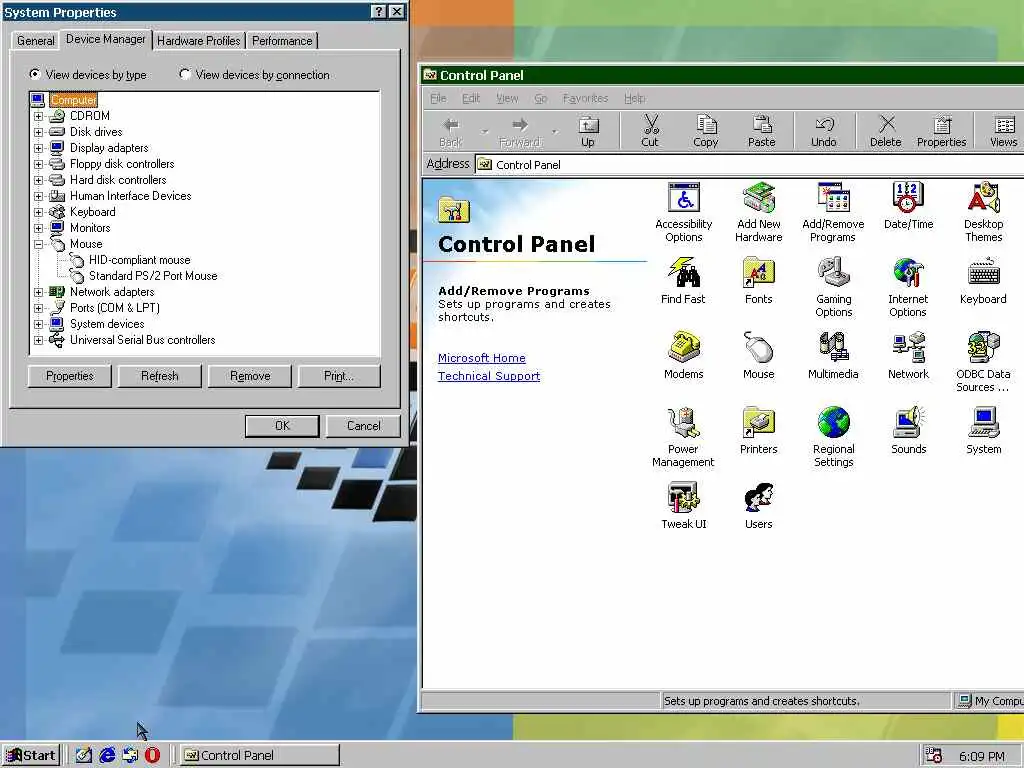Open the Date/Time applet
This screenshot has height=768, width=1024.
[x=908, y=206]
